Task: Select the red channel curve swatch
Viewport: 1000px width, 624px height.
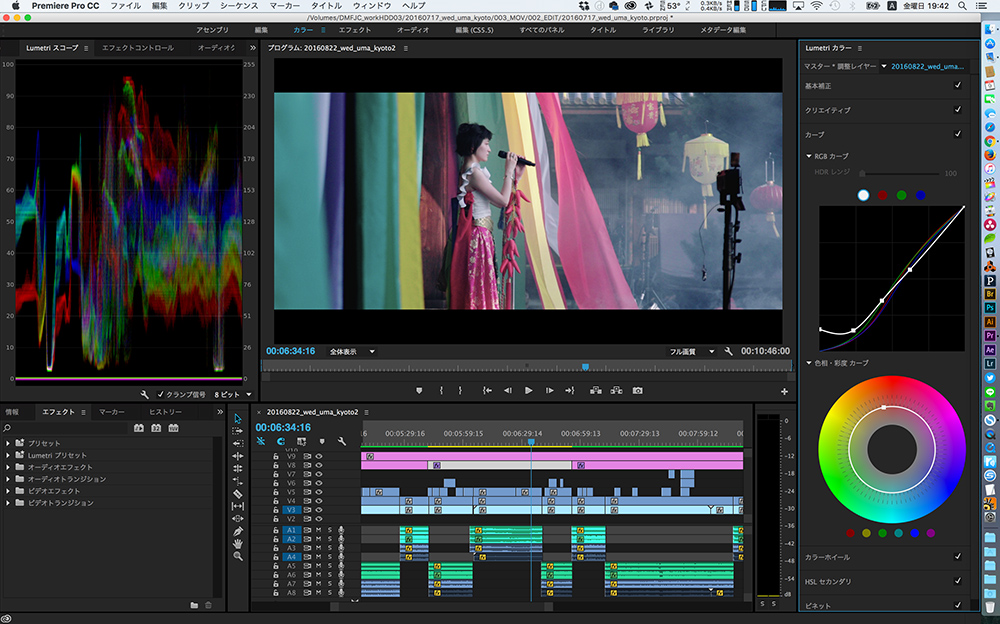Action: 882,195
